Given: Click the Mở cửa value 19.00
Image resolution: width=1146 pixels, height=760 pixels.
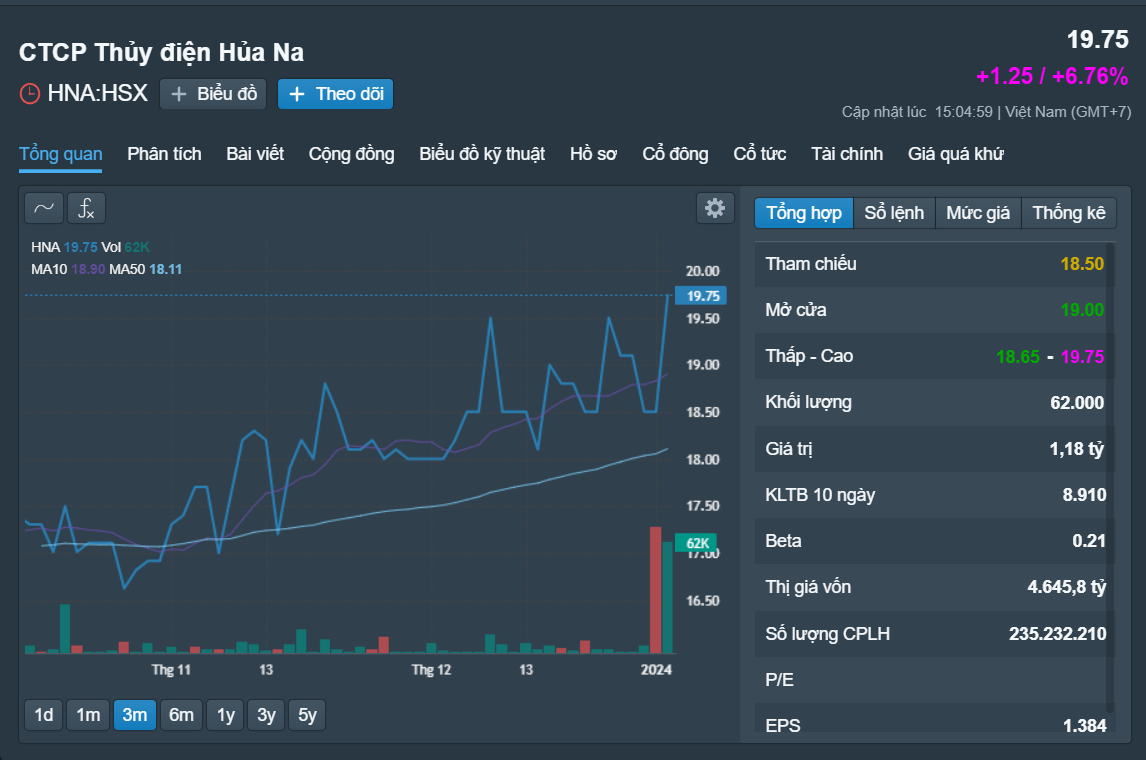Looking at the screenshot, I should coord(1082,310).
